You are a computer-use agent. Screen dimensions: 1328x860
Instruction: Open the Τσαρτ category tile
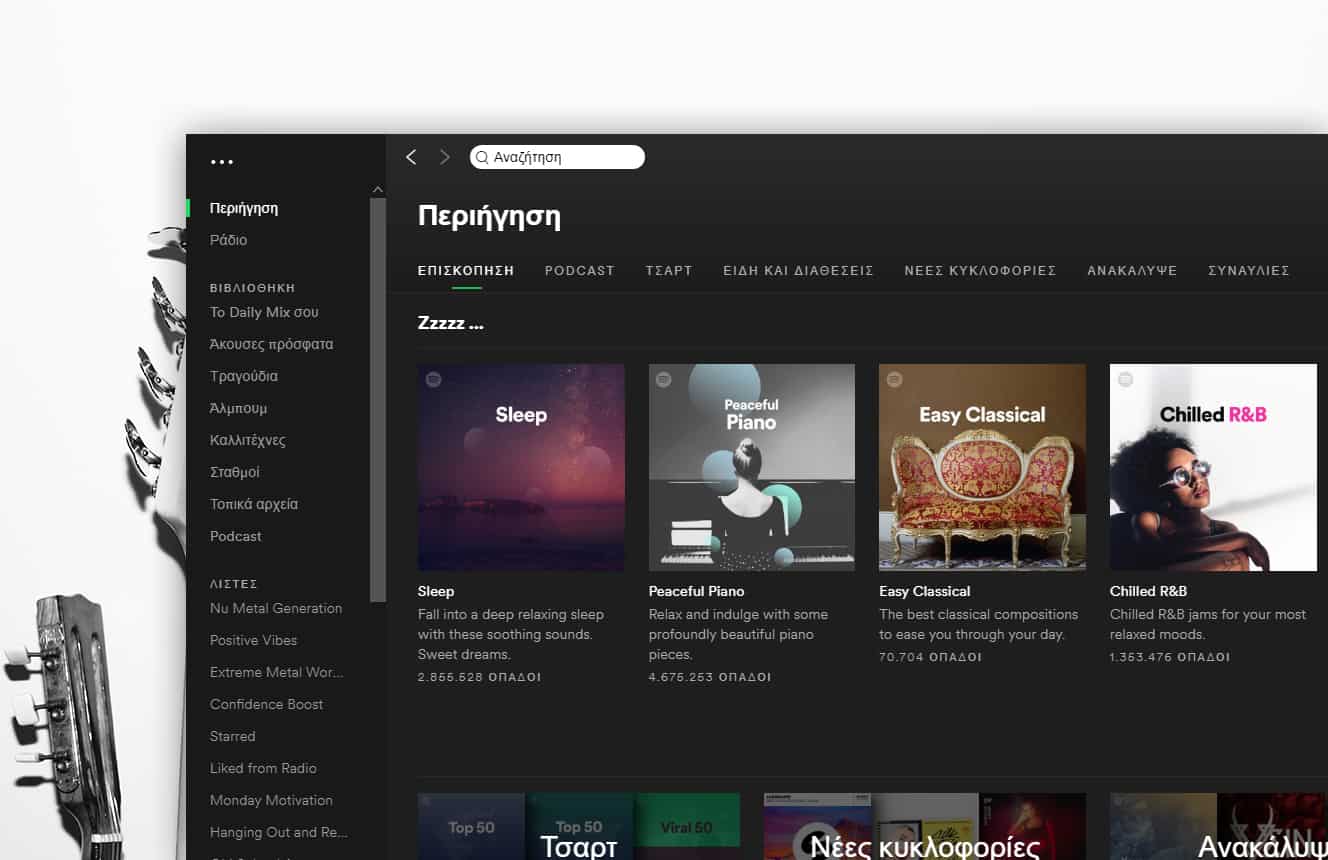tap(579, 826)
